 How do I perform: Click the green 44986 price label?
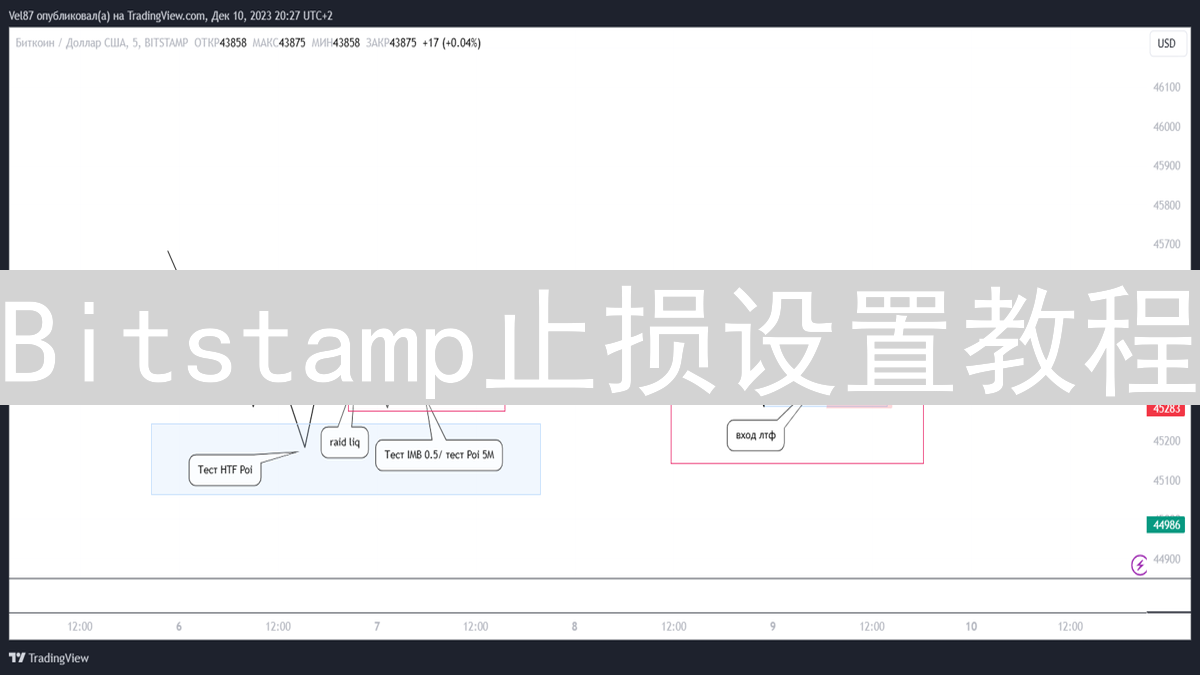pyautogui.click(x=1165, y=525)
